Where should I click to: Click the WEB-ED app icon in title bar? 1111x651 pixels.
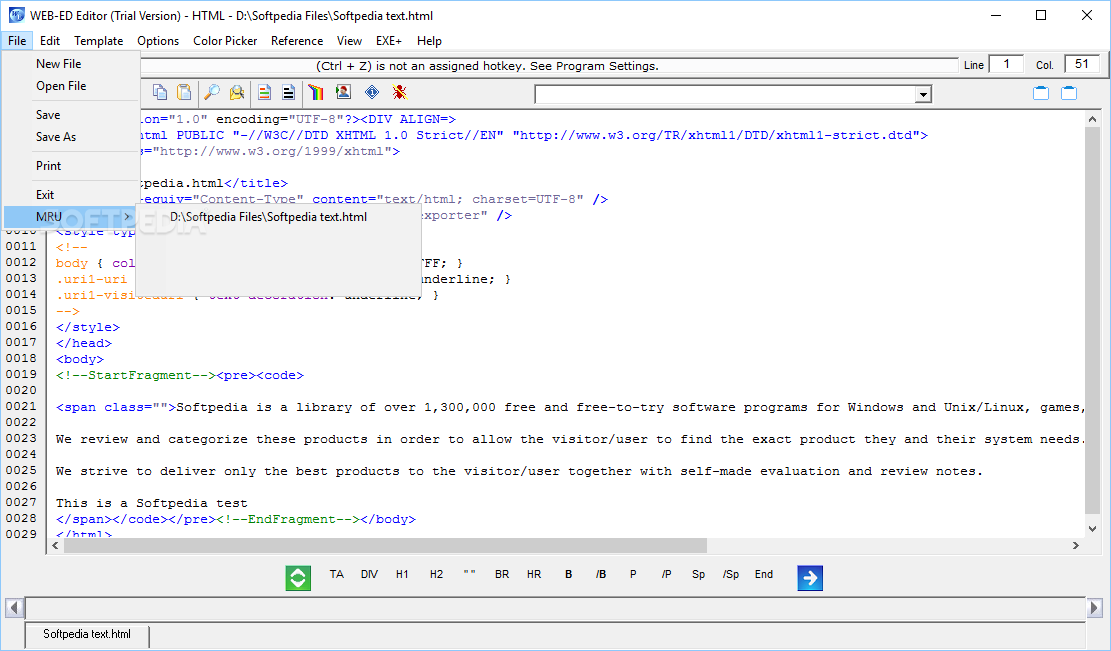click(16, 15)
